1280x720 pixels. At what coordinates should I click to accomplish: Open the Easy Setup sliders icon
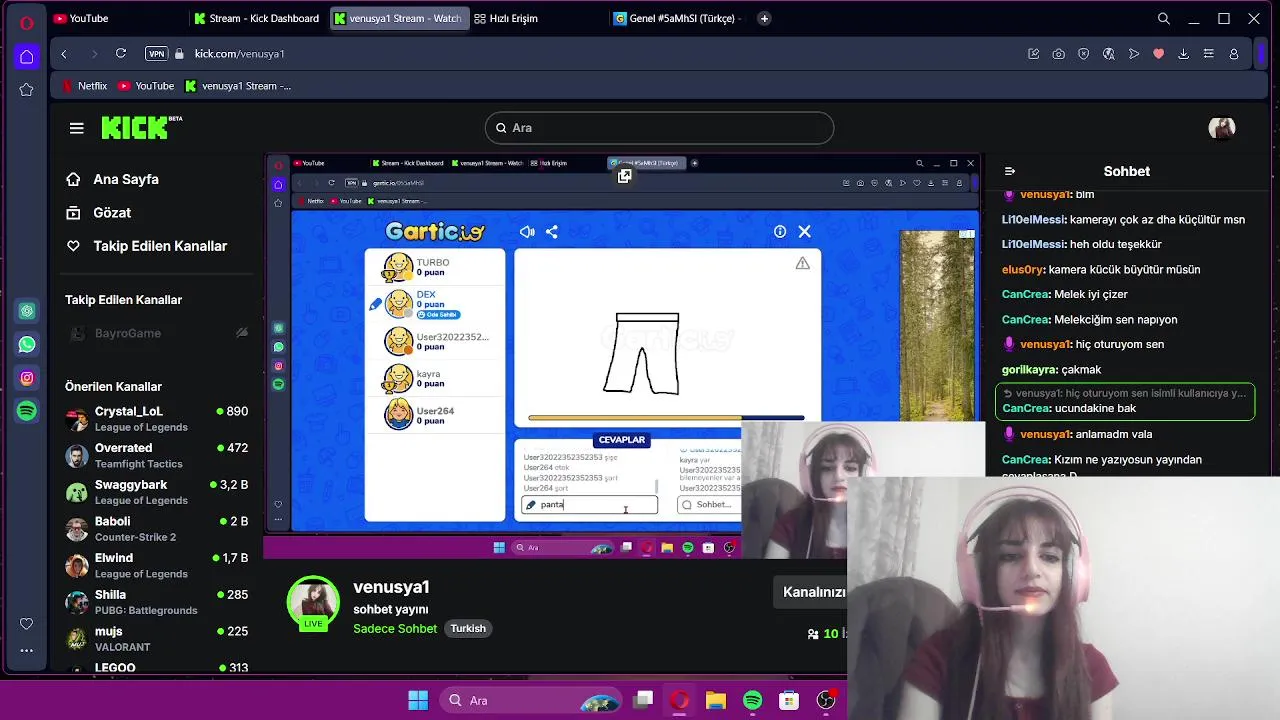1209,54
